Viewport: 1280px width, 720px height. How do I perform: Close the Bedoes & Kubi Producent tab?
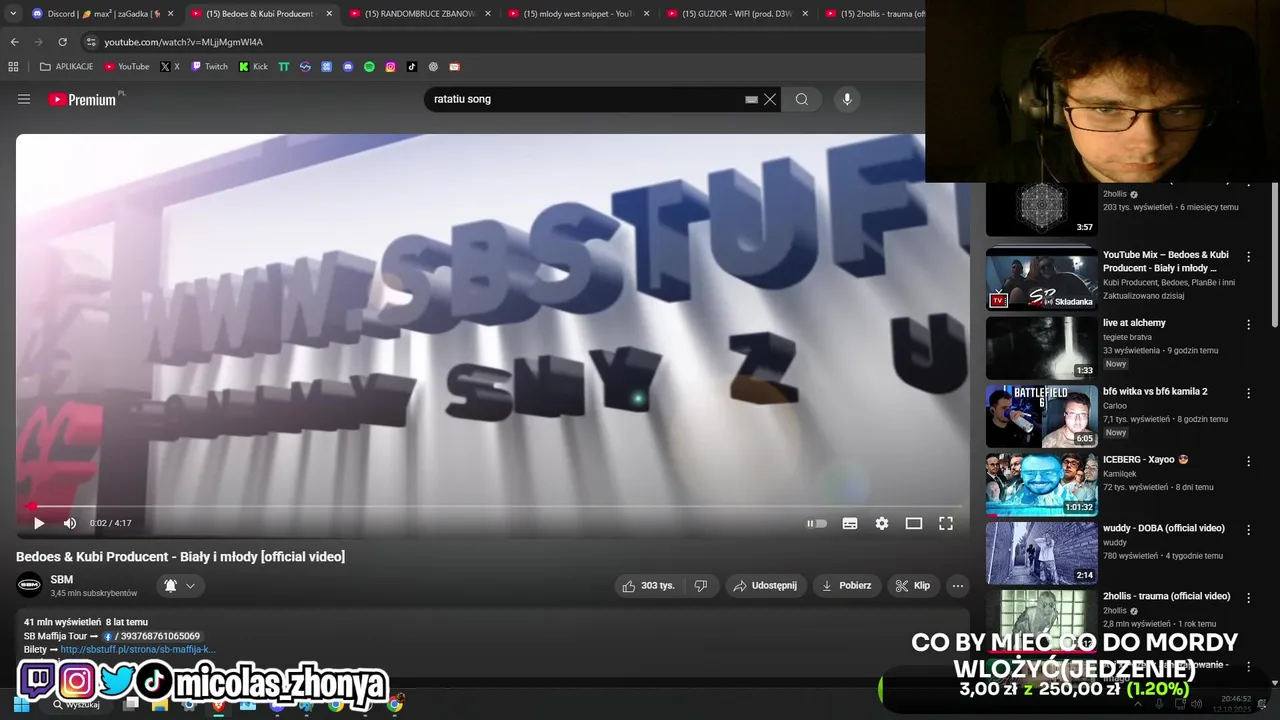point(329,14)
